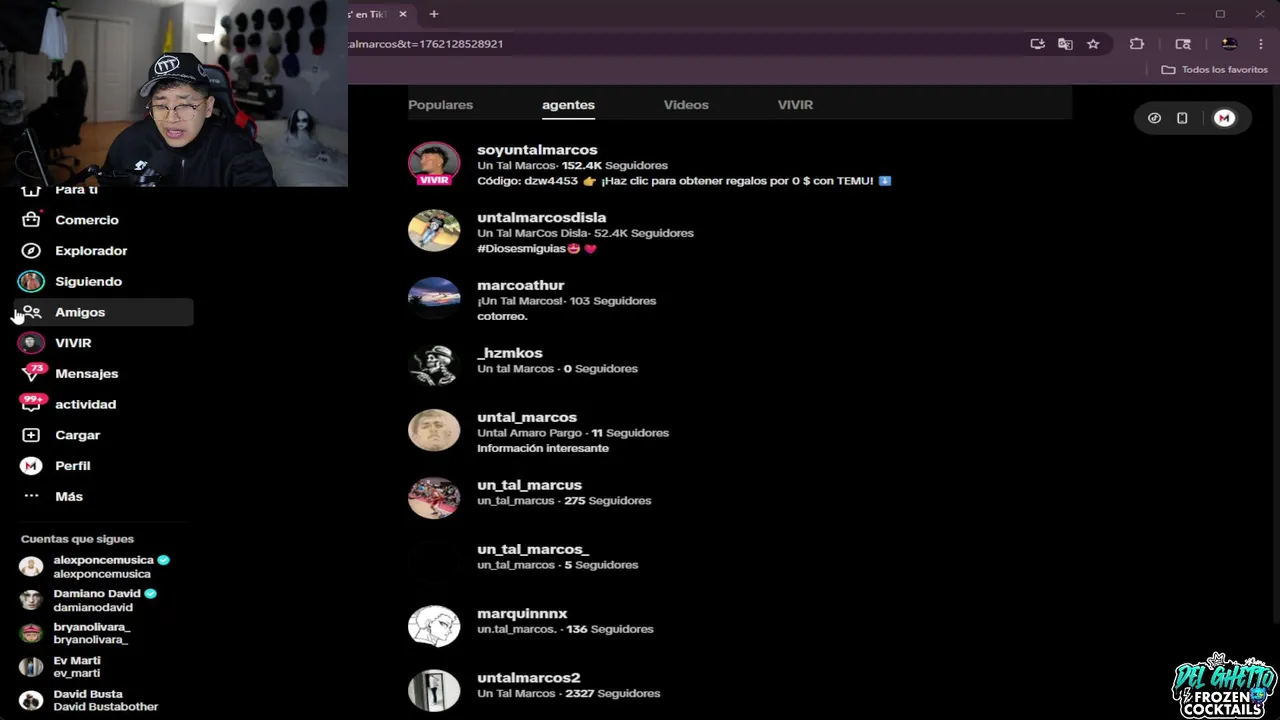Click the get-app phone icon at top right

(x=1182, y=118)
